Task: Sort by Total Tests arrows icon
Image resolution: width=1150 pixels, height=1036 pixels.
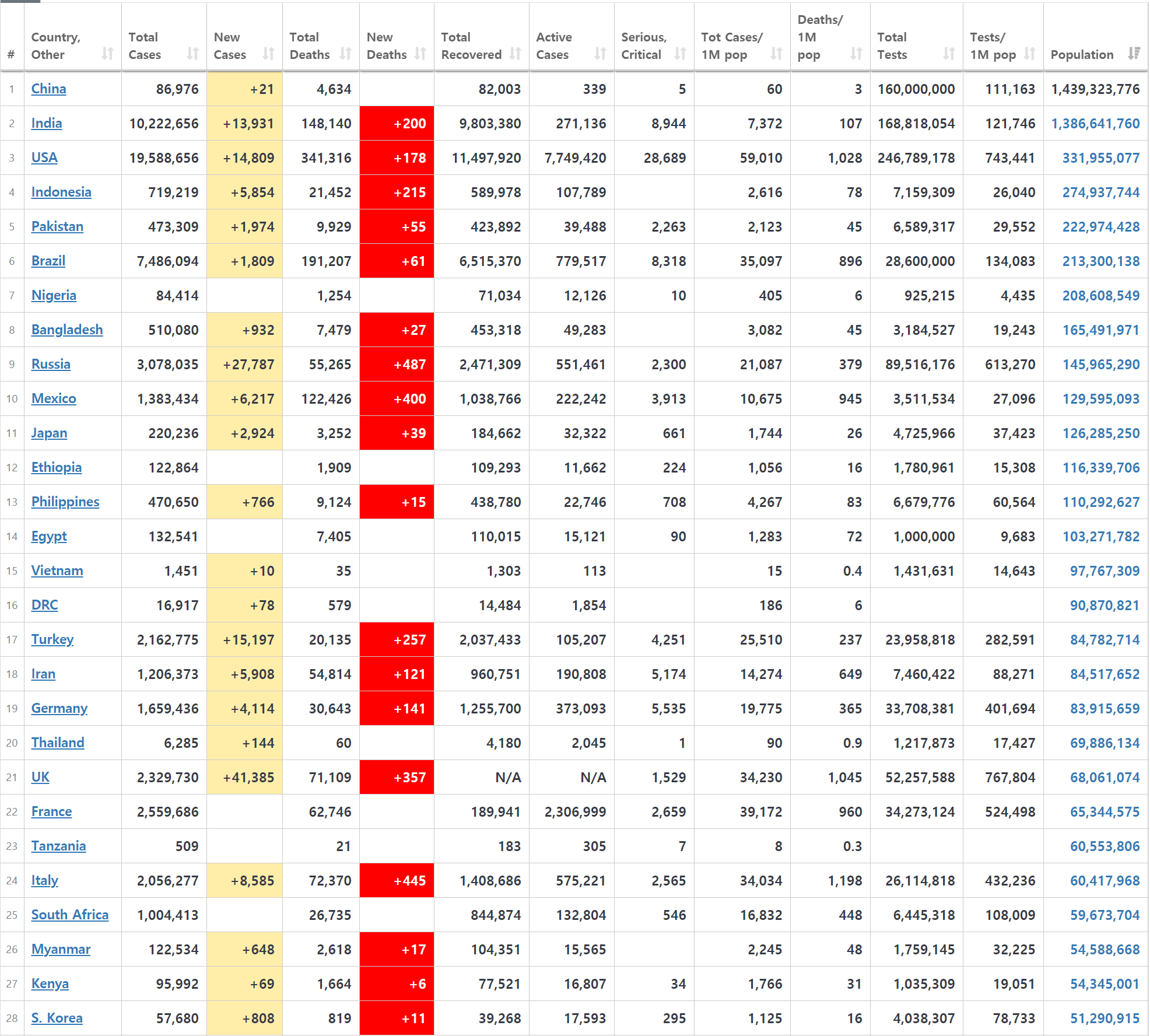Action: [949, 54]
